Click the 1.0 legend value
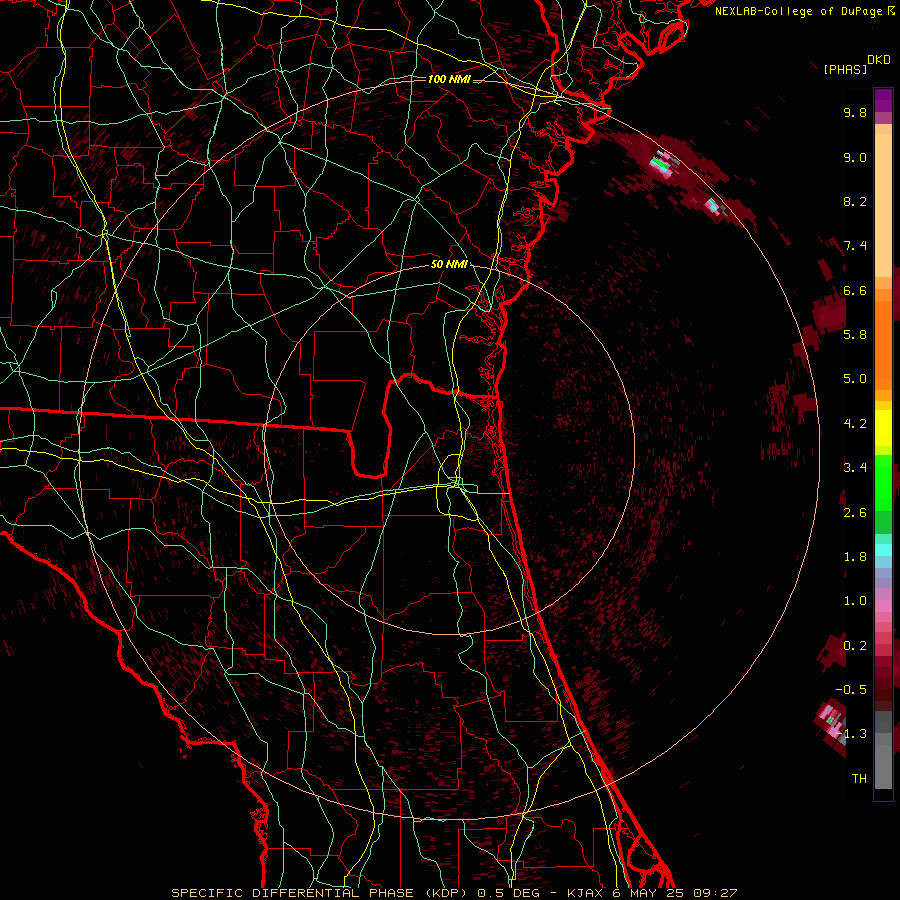The height and width of the screenshot is (900, 900). (x=855, y=601)
